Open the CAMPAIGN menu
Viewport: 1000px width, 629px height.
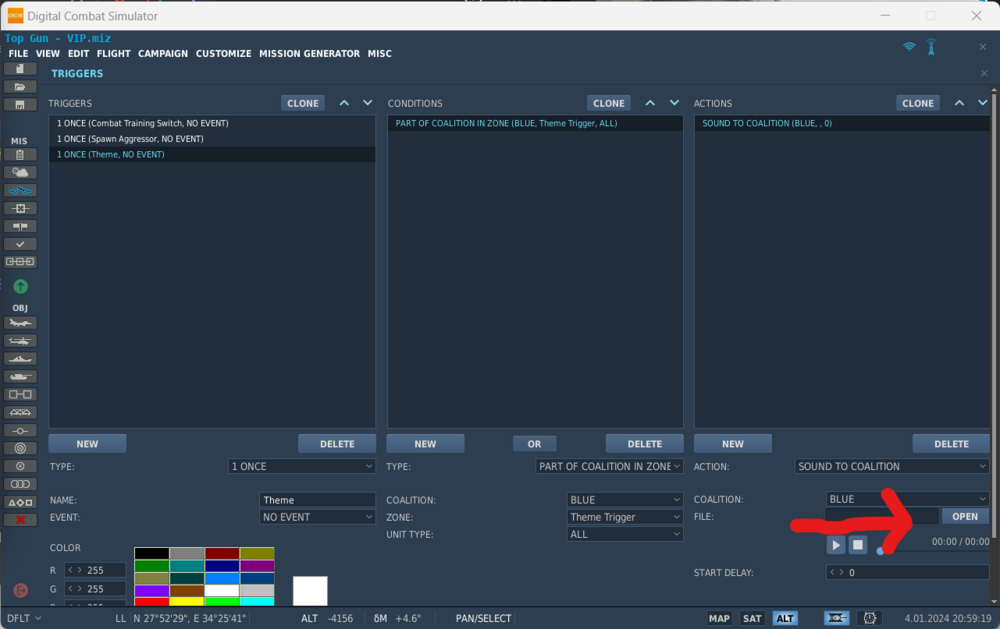tap(163, 54)
